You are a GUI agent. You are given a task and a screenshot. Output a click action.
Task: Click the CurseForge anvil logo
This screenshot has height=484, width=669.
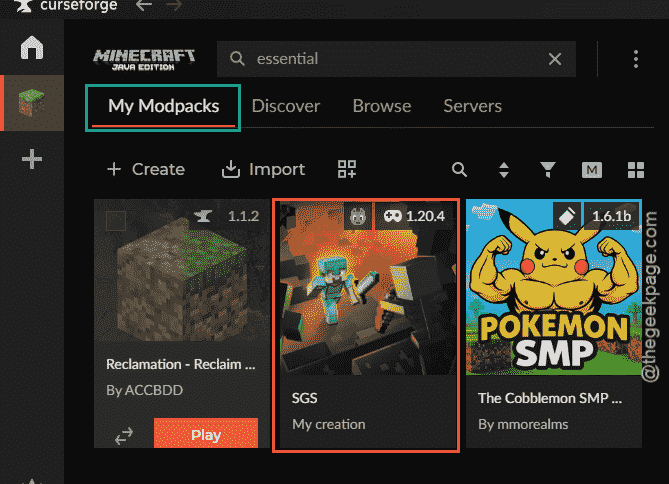[x=24, y=6]
